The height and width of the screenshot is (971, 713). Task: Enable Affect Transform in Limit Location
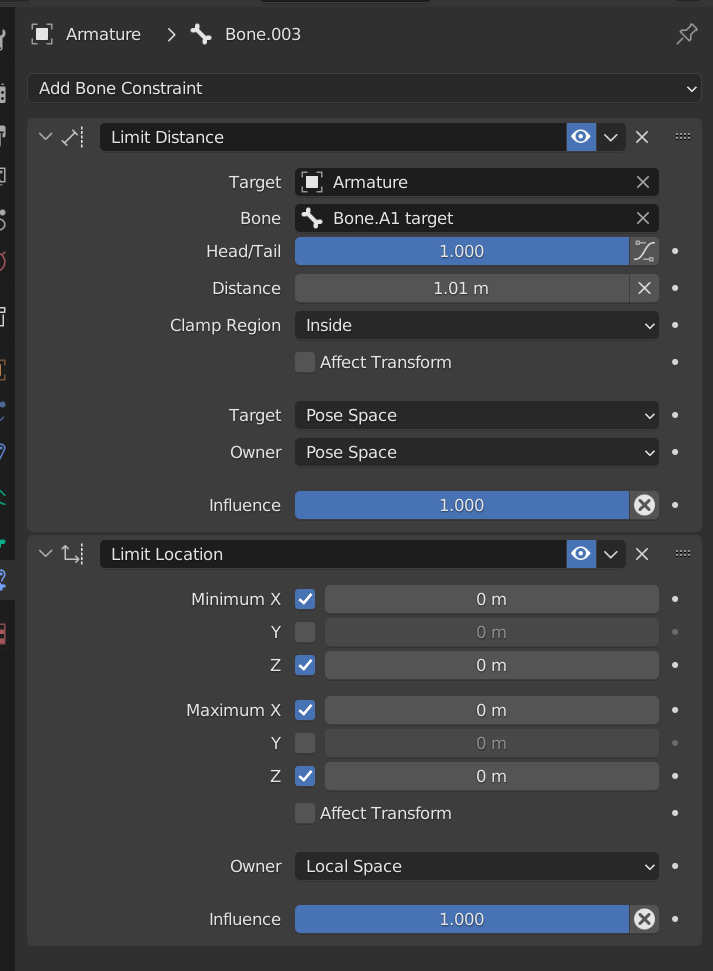305,813
